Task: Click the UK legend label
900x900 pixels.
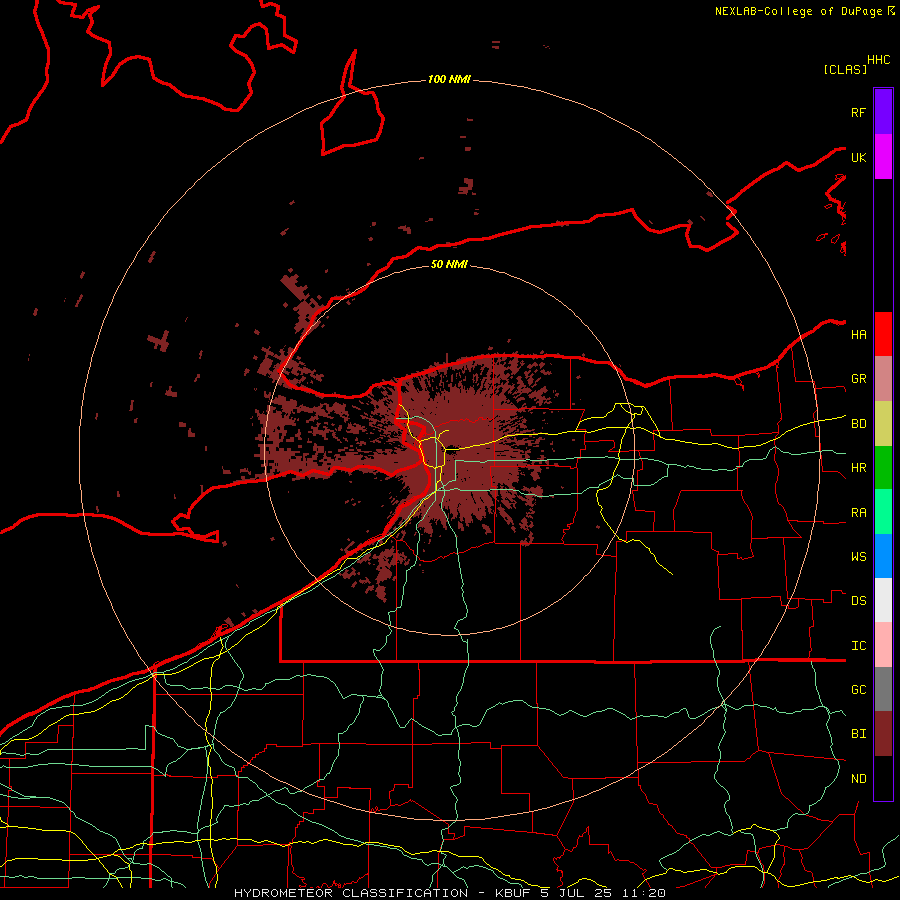Action: 858,157
